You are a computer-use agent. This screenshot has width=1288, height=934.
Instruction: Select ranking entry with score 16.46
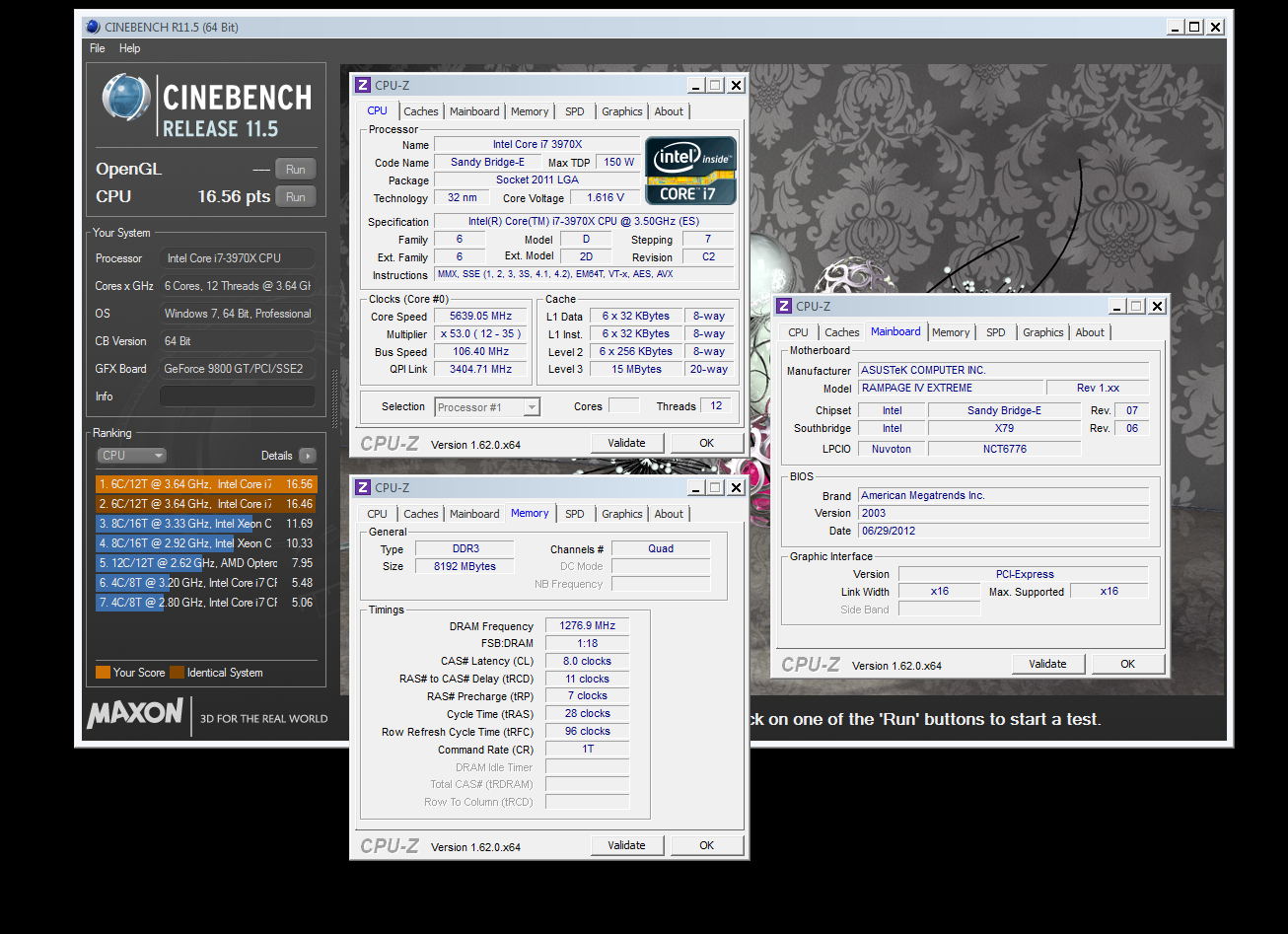coord(206,504)
